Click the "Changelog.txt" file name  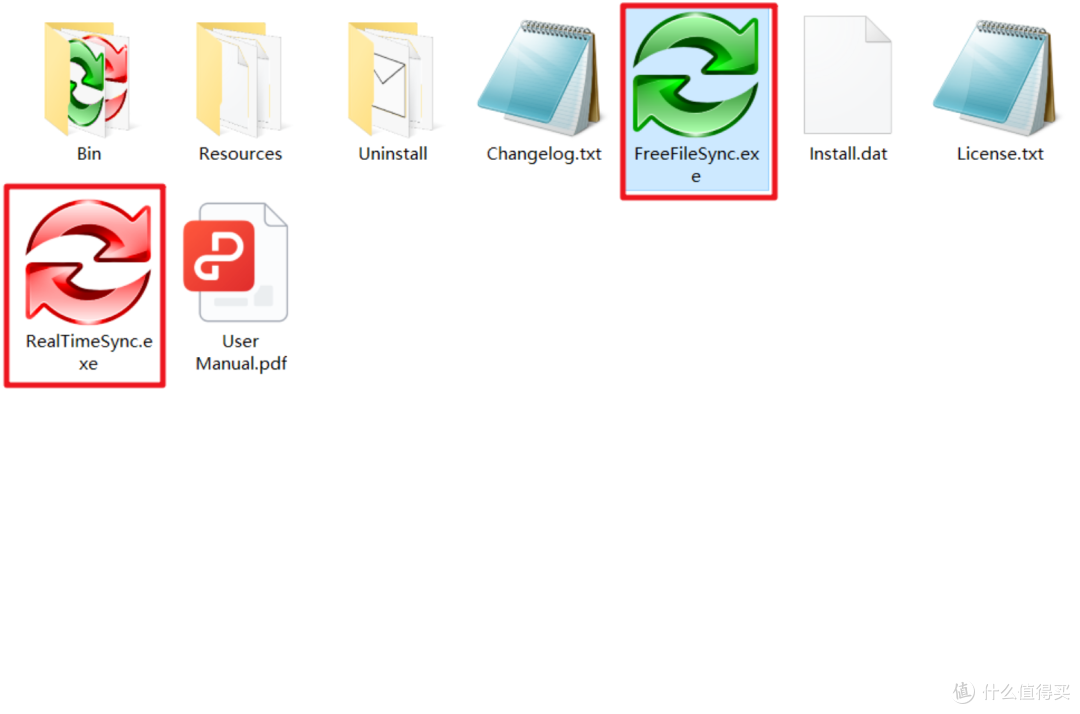point(544,154)
